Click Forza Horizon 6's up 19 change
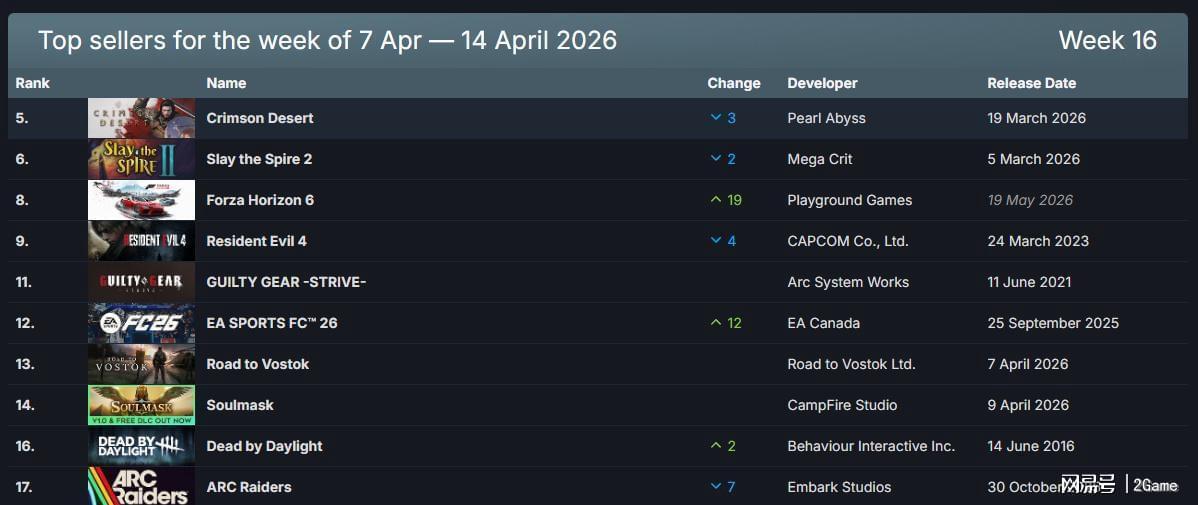The height and width of the screenshot is (505, 1198). (726, 200)
